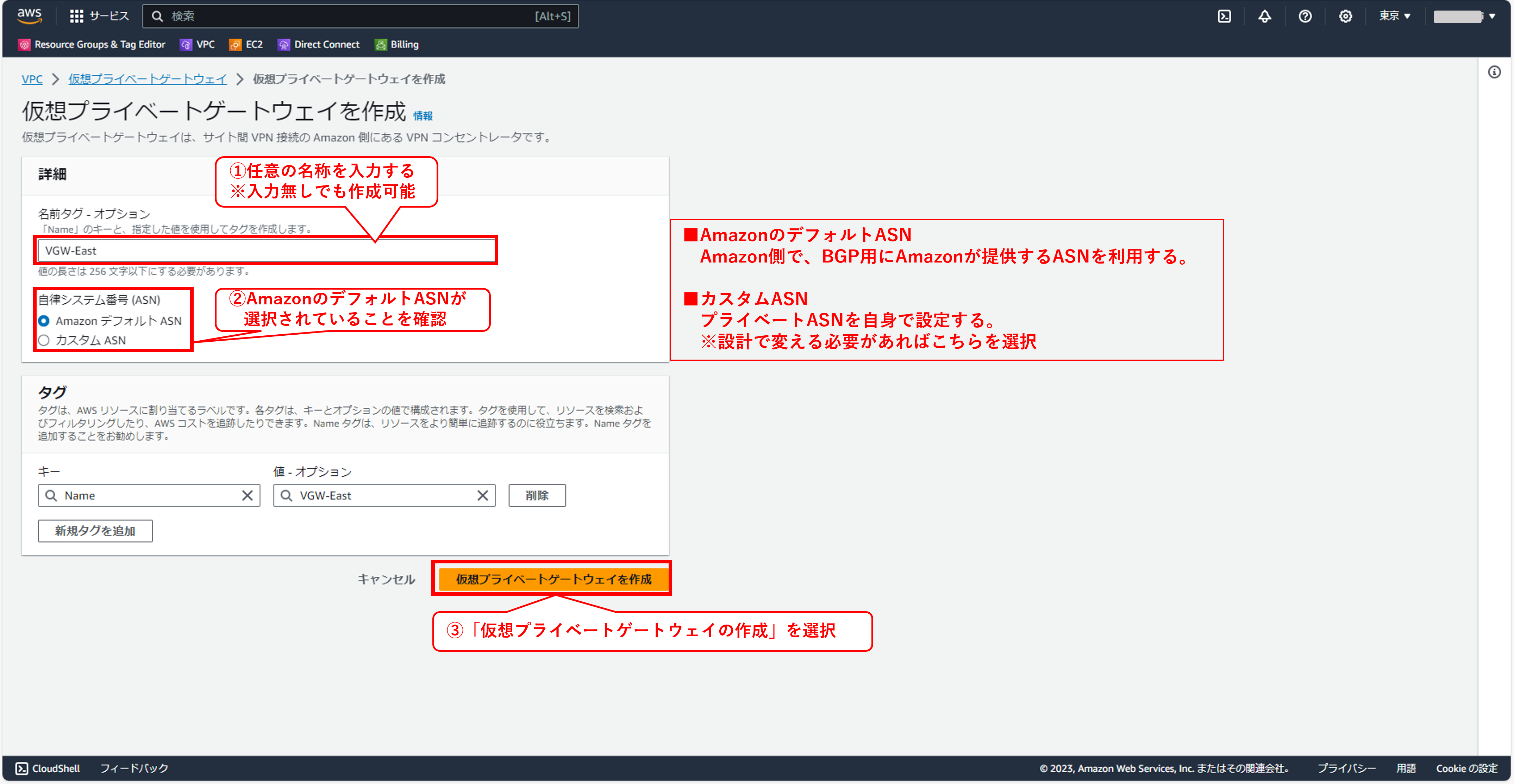
Task: Open the EC2 shortcut in favorites bar
Action: coord(246,45)
